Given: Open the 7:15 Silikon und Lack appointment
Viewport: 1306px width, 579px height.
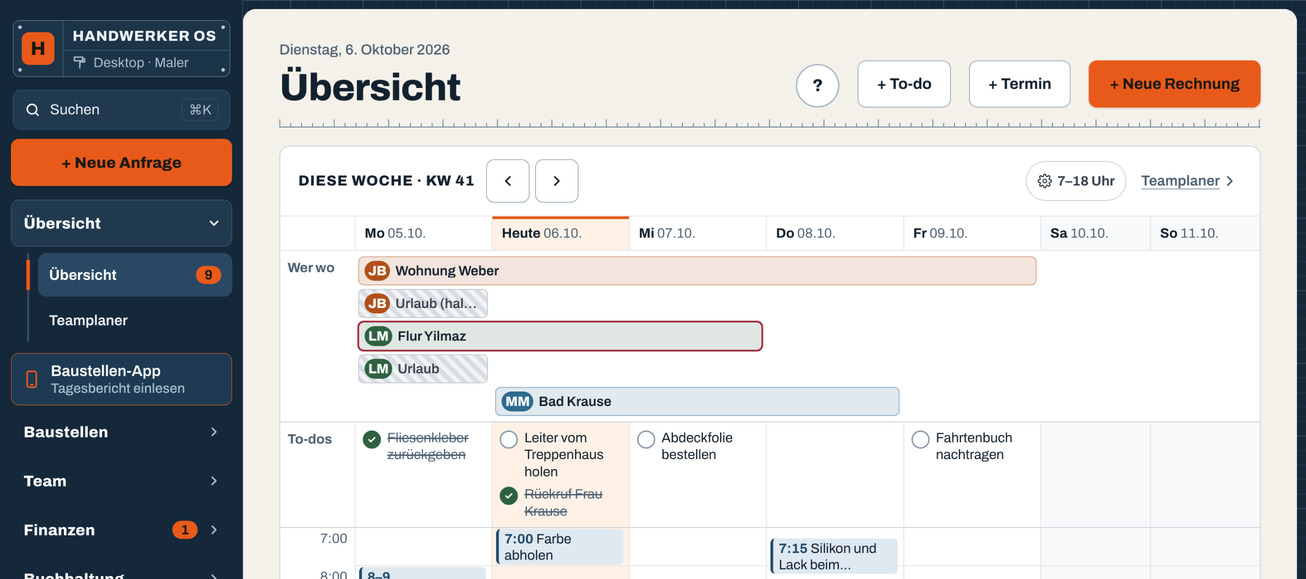Looking at the screenshot, I should click(x=834, y=556).
